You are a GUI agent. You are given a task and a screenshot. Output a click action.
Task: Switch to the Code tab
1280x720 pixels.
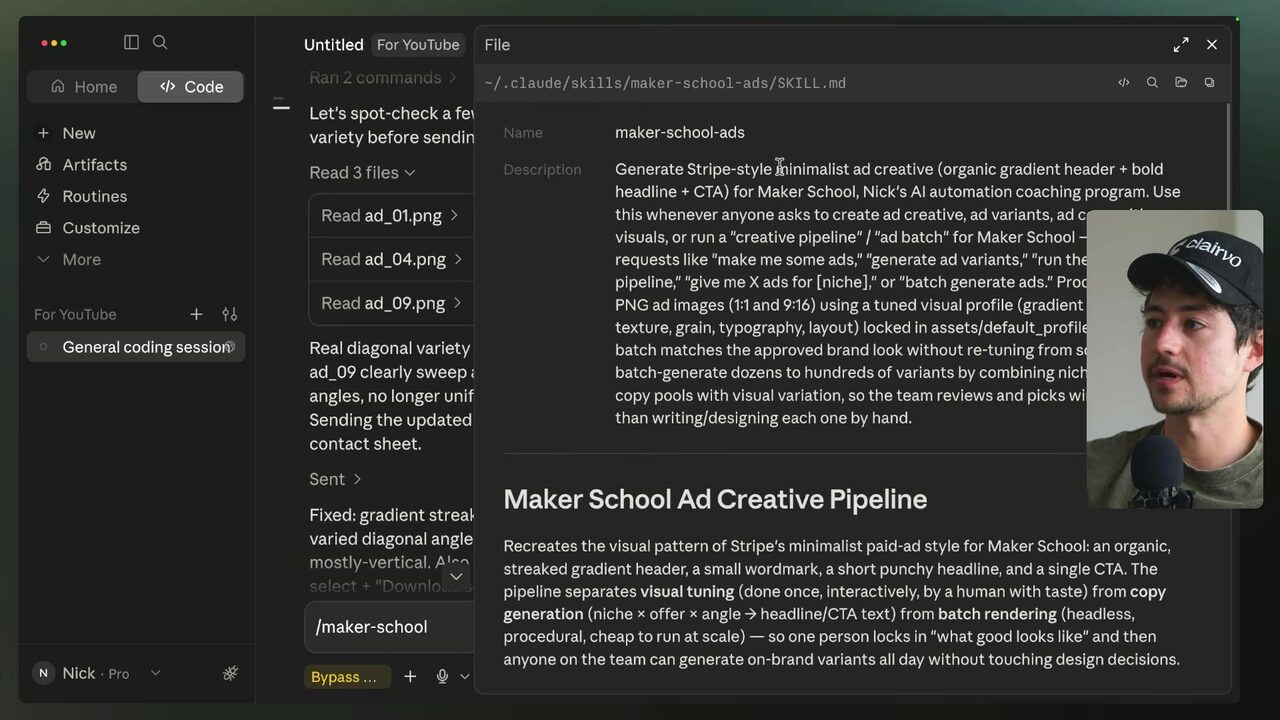(191, 87)
